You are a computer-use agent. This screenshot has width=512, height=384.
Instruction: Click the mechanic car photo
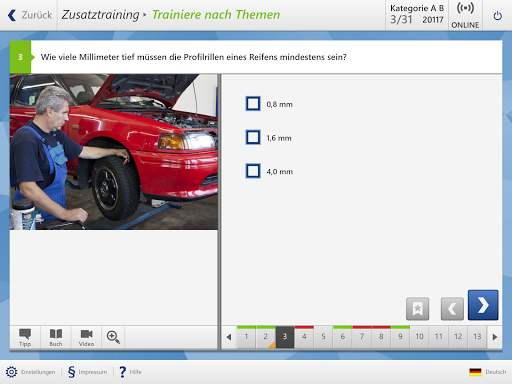[114, 152]
